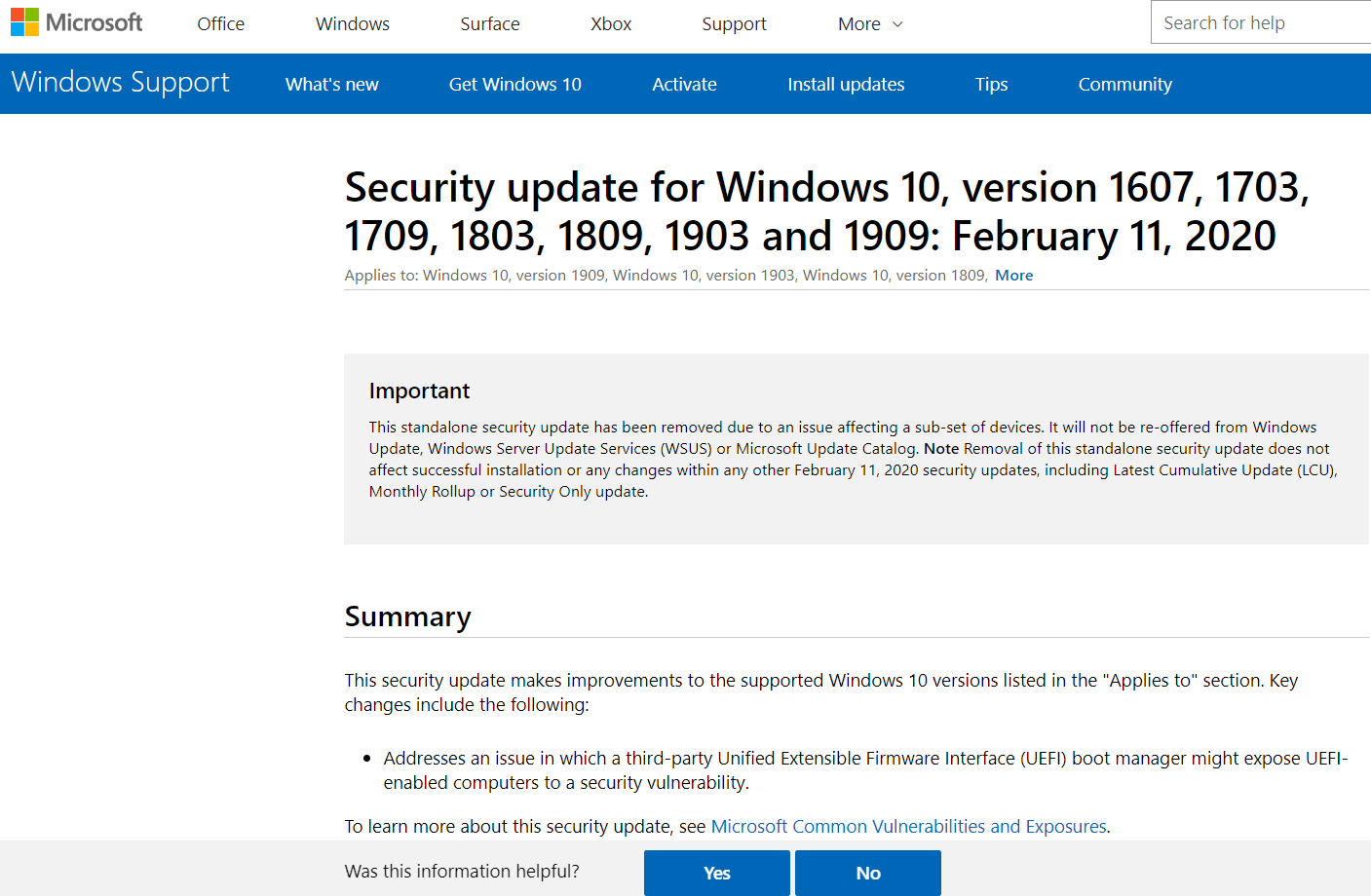This screenshot has width=1371, height=896.
Task: Expand the More dropdown menu
Action: 870,24
